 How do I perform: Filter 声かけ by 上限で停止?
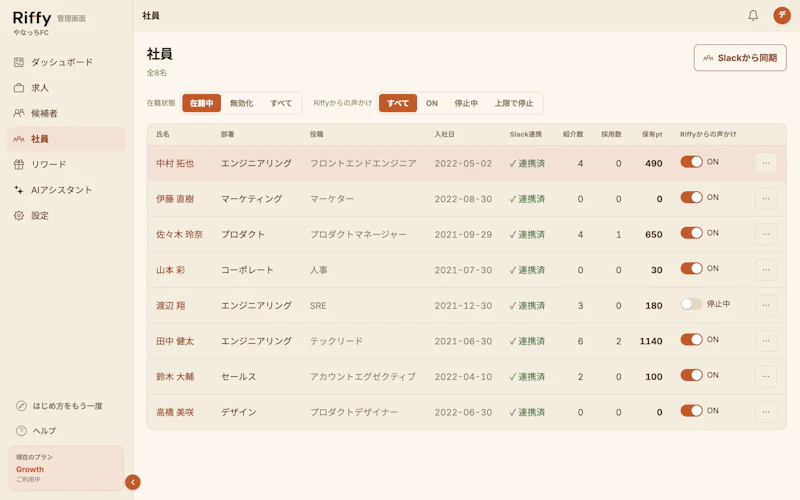click(514, 103)
